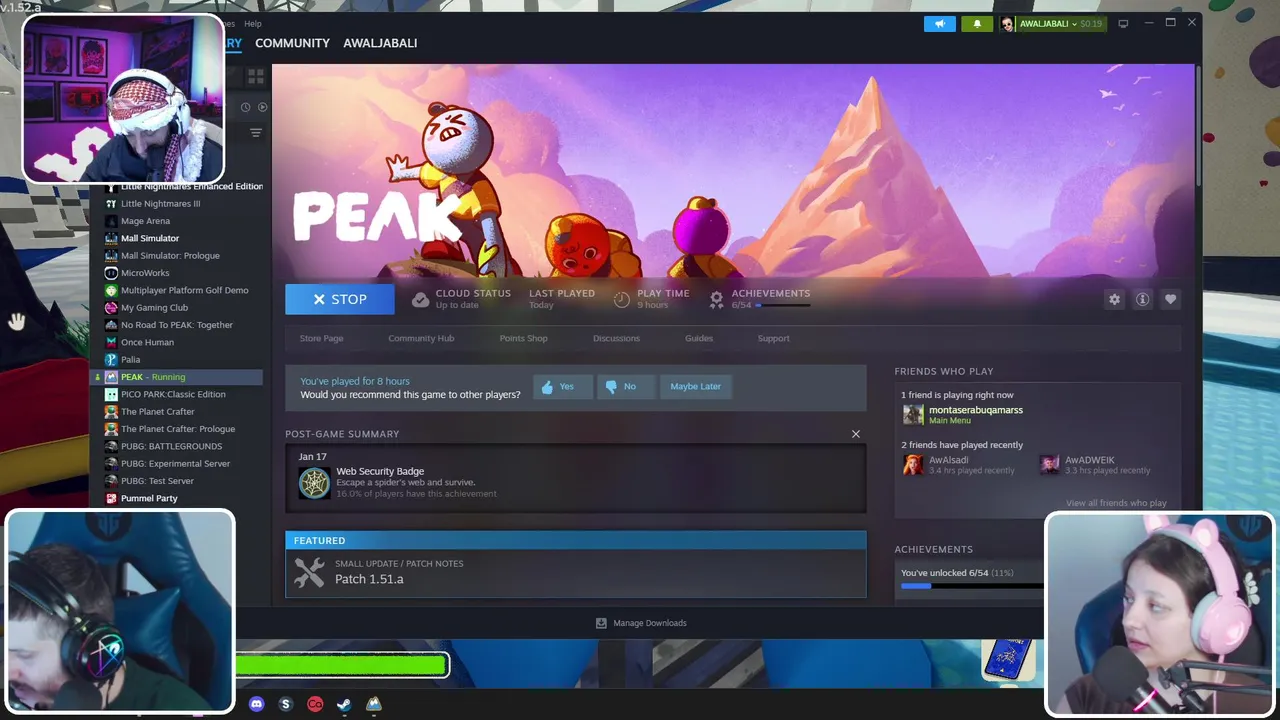Open Patch 1.51.a featured news
The width and height of the screenshot is (1280, 720).
coord(576,572)
